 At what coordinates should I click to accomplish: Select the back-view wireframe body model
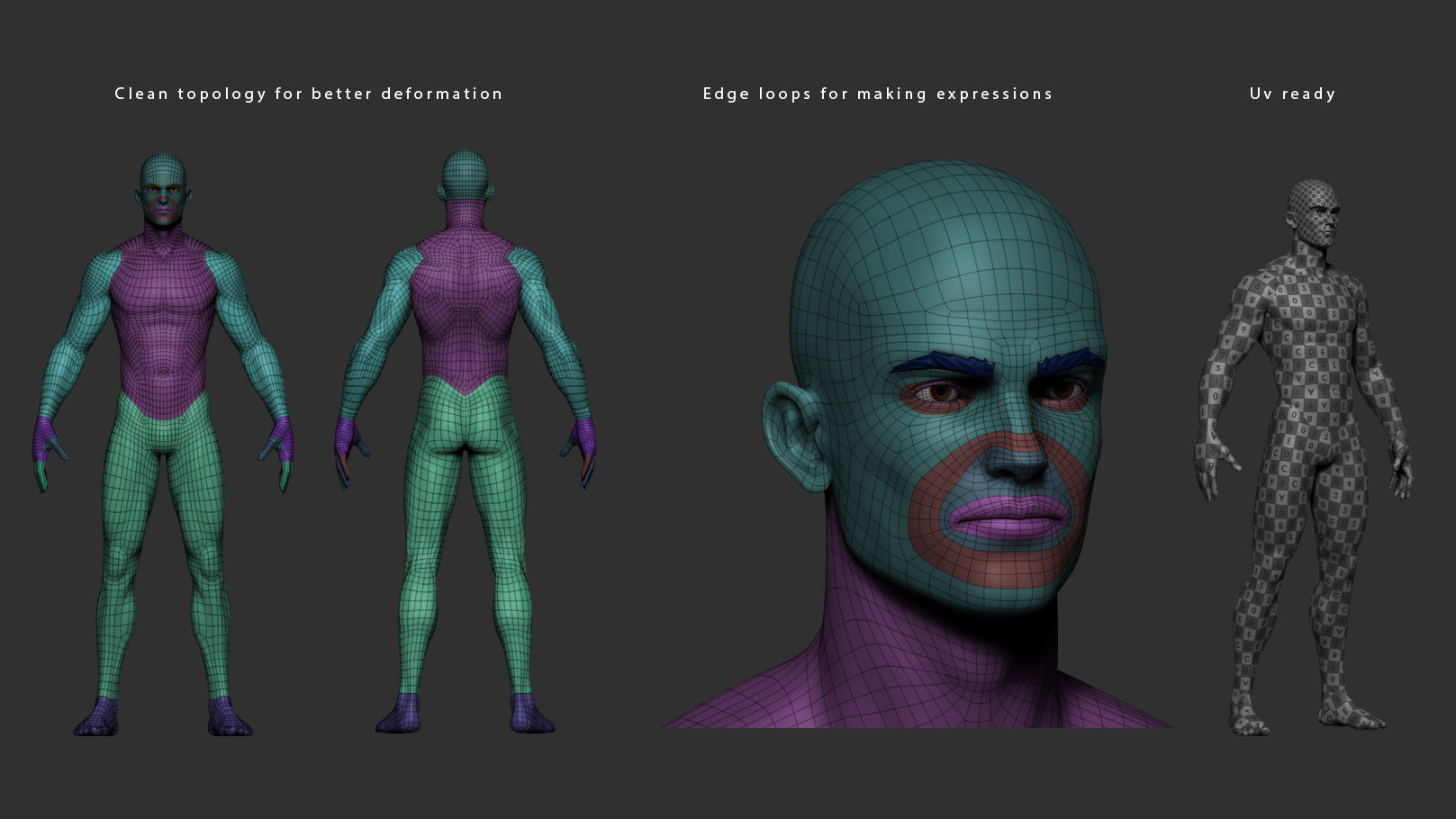click(x=466, y=442)
